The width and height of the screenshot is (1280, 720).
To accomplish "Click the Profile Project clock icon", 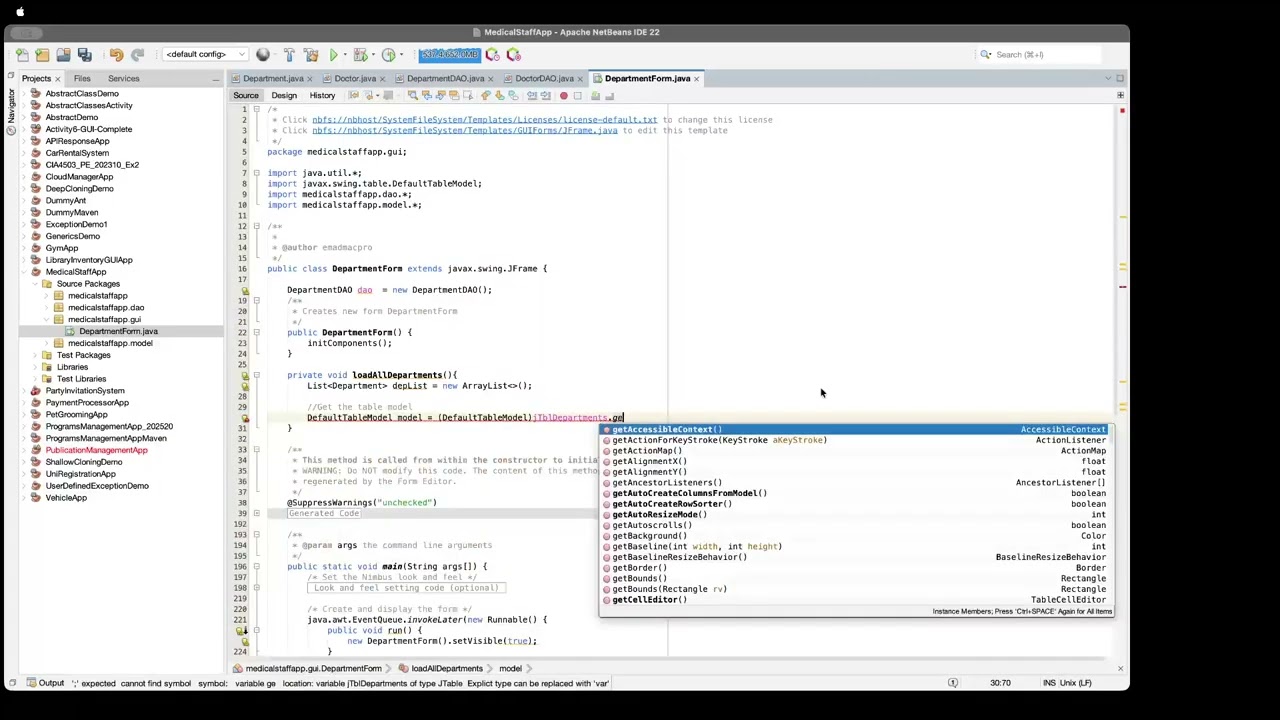I will (x=388, y=55).
